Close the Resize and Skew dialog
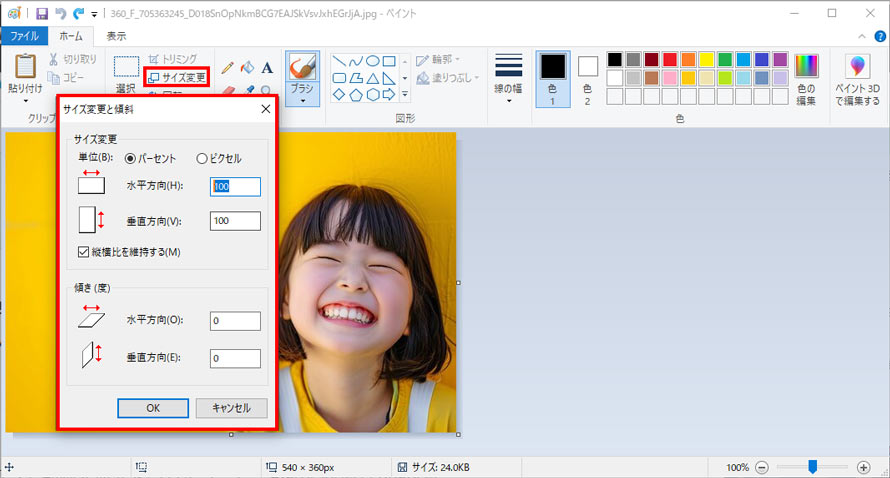The width and height of the screenshot is (890, 478). click(x=265, y=109)
